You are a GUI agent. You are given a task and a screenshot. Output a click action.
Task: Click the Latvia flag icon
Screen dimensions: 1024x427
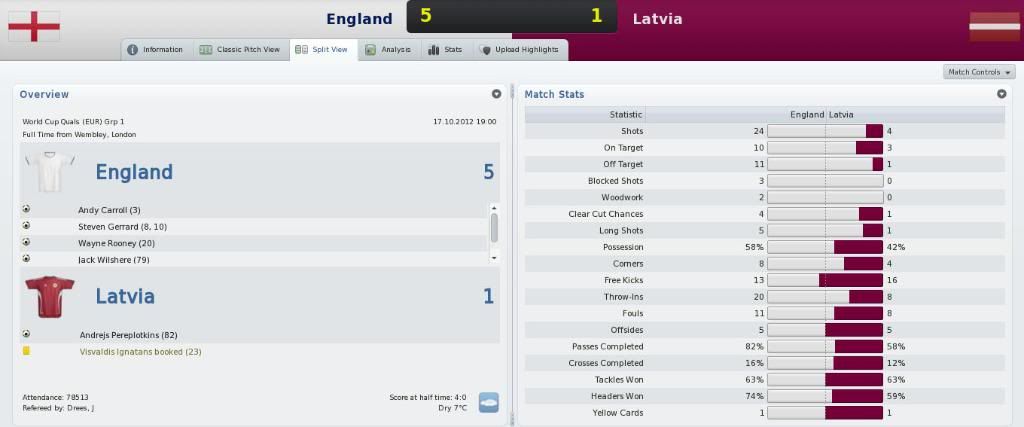click(994, 26)
